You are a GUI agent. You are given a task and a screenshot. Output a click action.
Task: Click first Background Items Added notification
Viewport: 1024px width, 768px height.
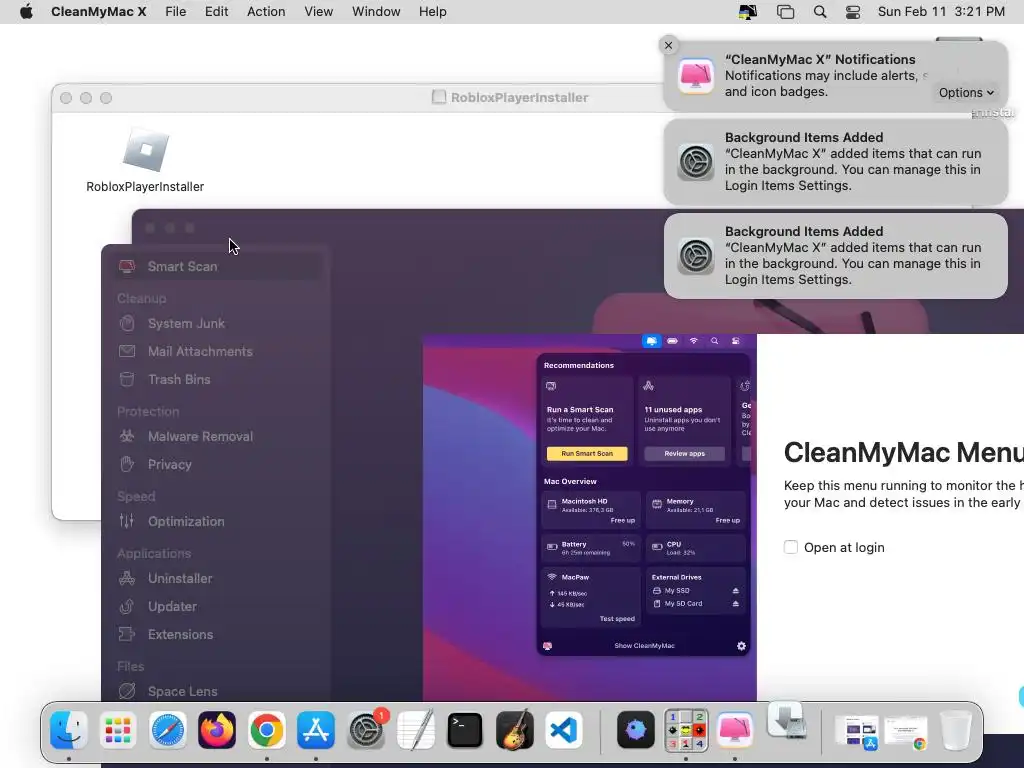tap(835, 162)
